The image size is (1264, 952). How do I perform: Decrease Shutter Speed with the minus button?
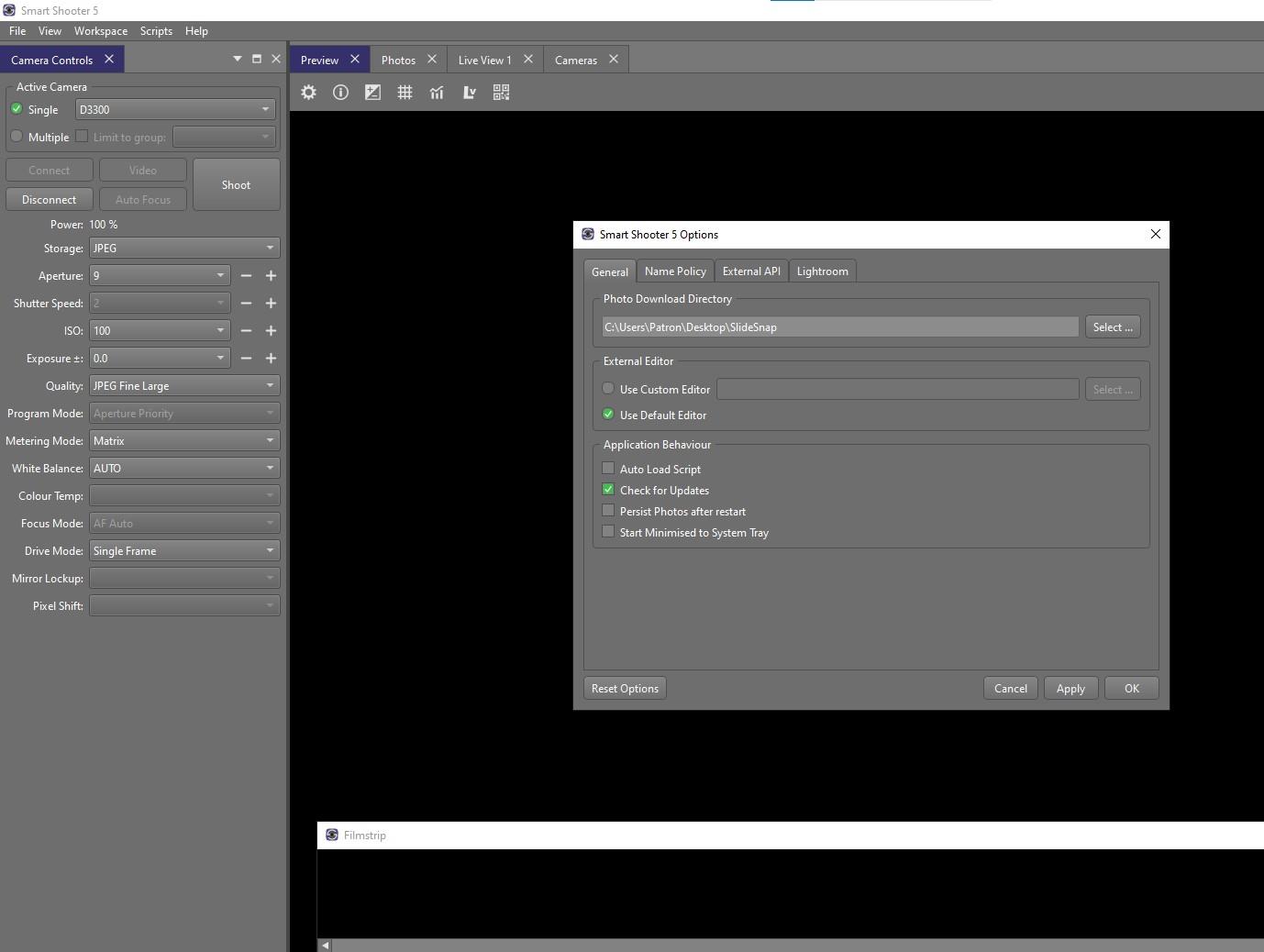point(246,304)
